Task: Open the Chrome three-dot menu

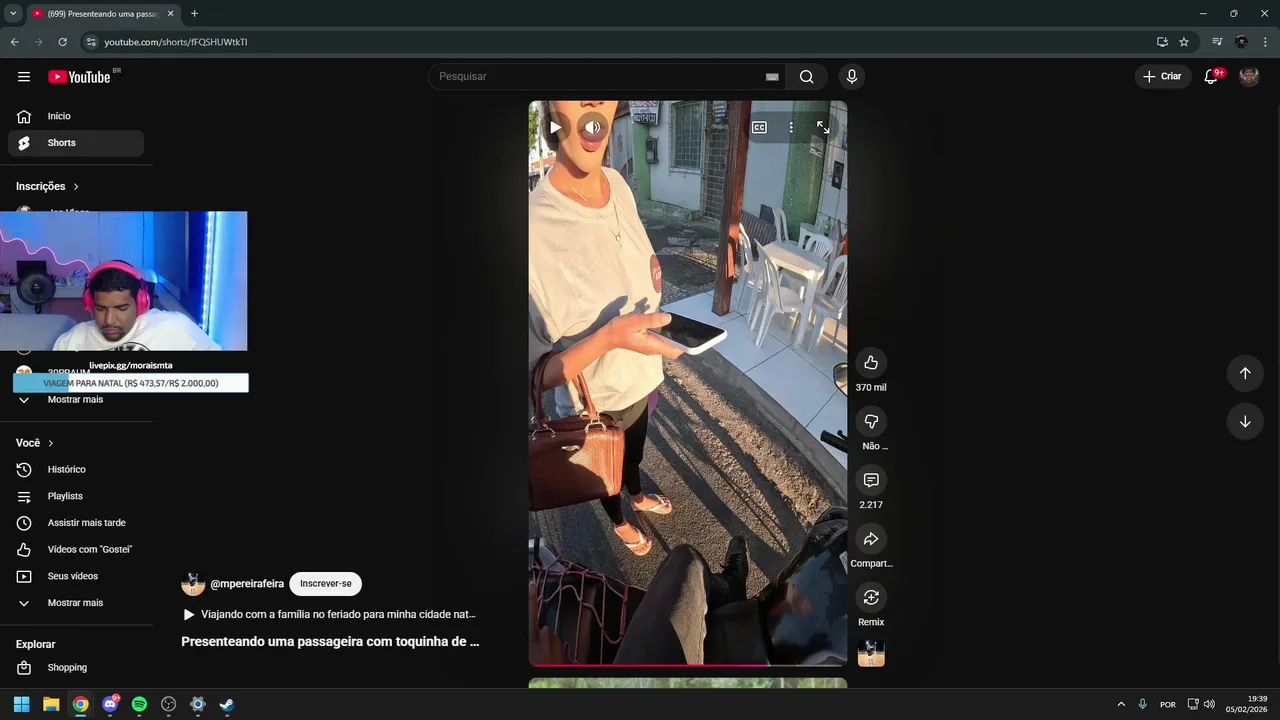Action: click(1265, 42)
